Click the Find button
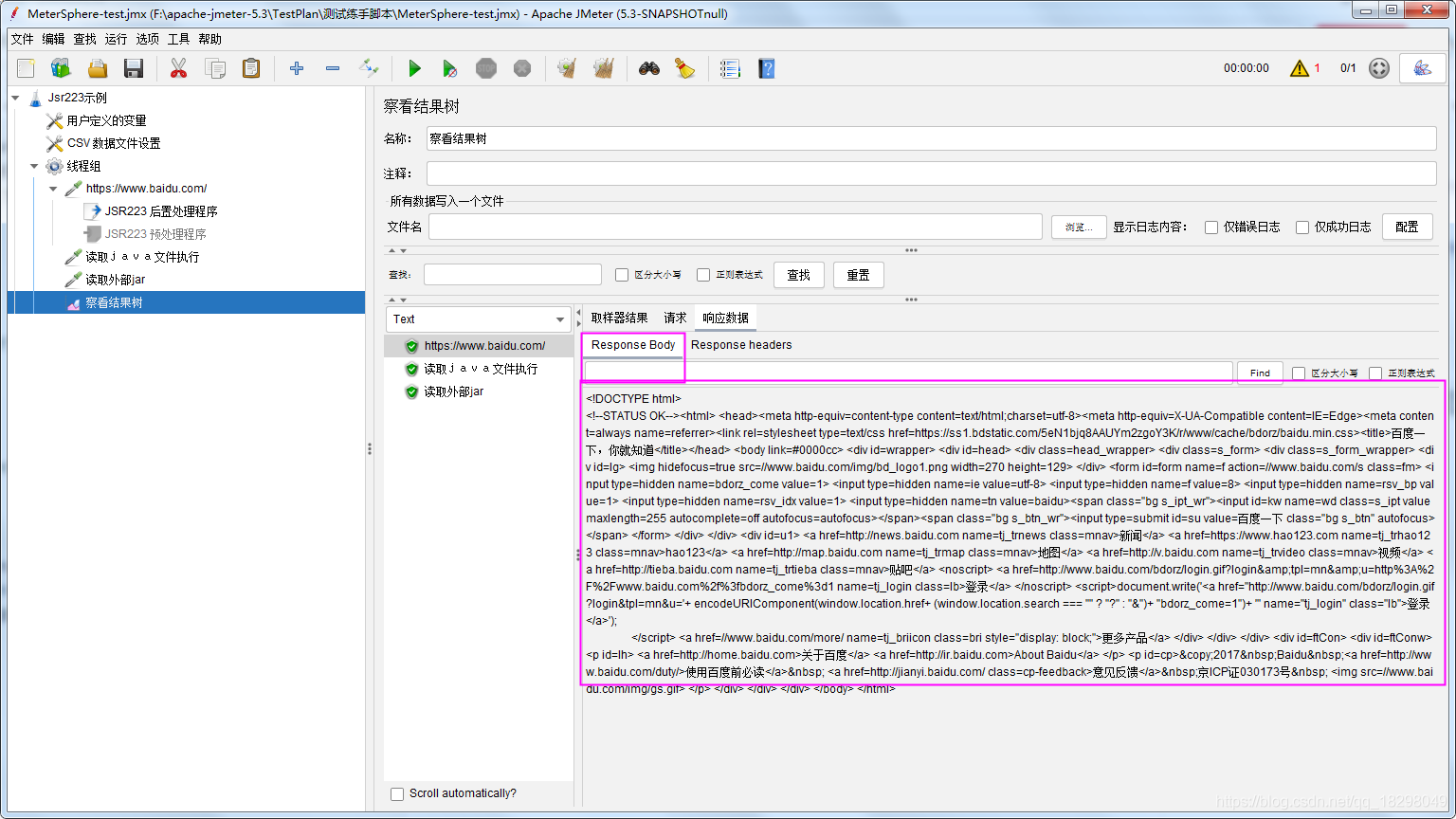Screen dimensions: 1456x819 pos(1260,373)
